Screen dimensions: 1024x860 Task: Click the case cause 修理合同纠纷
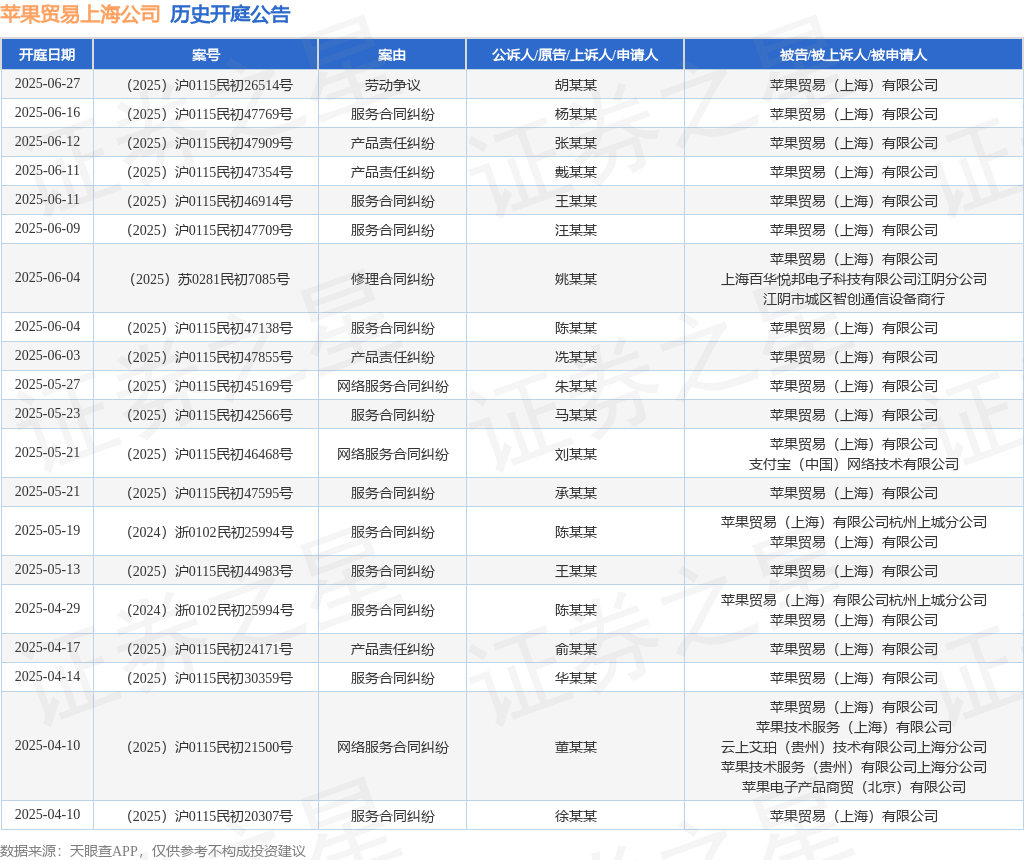tap(392, 279)
